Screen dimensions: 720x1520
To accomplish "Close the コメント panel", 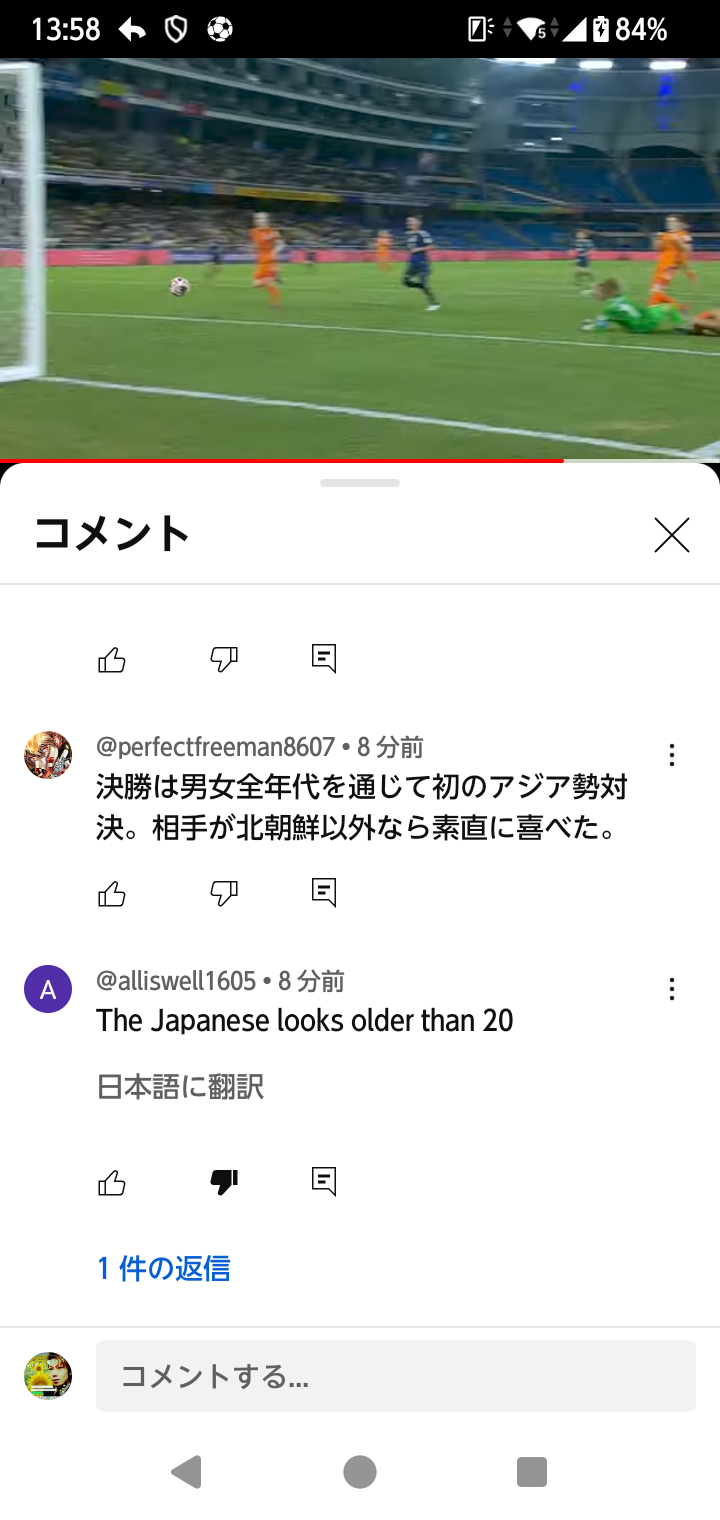I will 672,535.
